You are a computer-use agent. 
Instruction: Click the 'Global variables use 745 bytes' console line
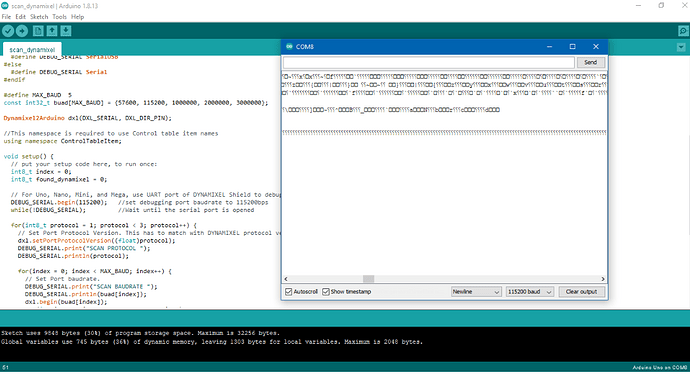point(212,342)
